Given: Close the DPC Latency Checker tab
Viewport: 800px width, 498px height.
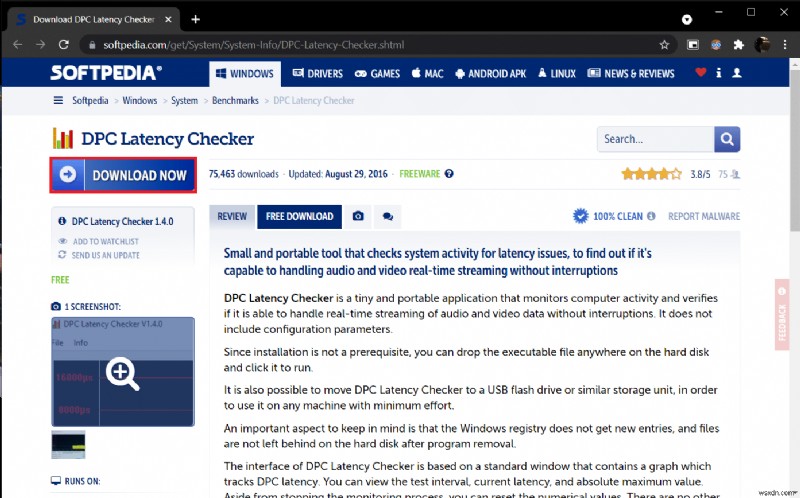Looking at the screenshot, I should click(168, 19).
